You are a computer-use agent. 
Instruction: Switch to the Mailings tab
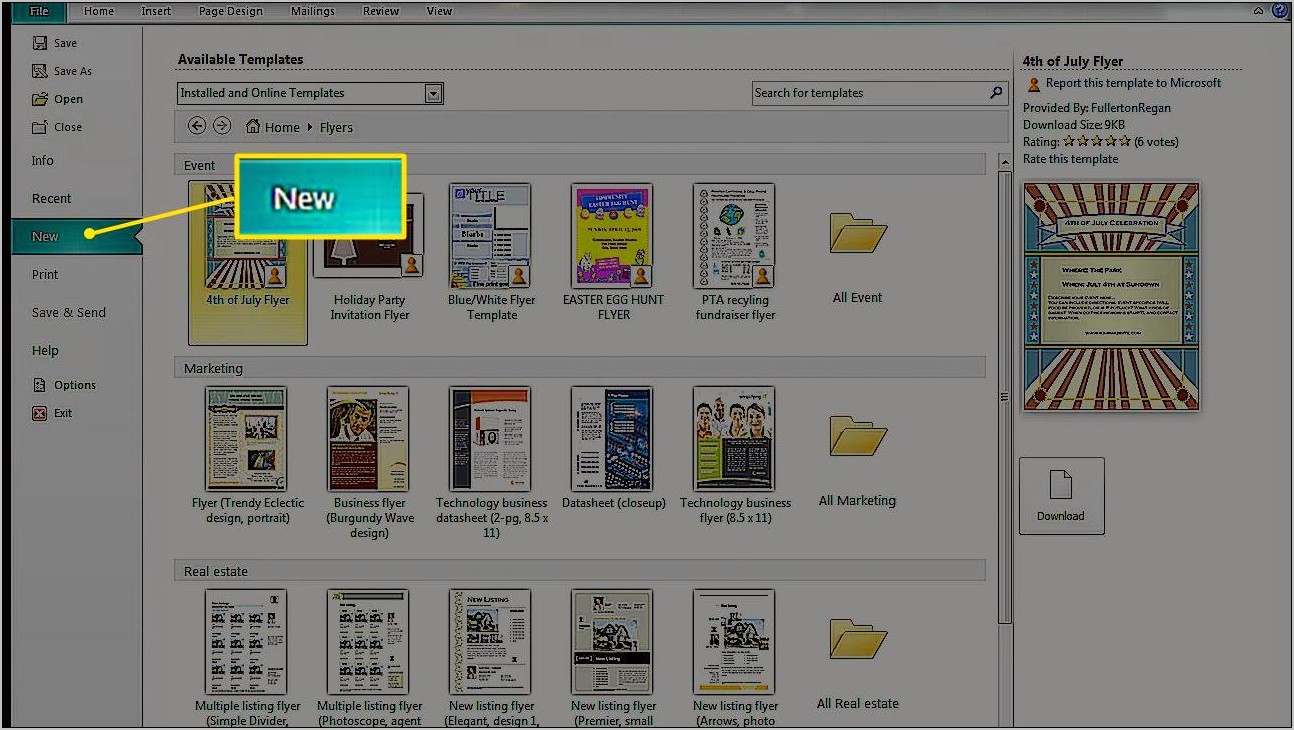pyautogui.click(x=315, y=11)
